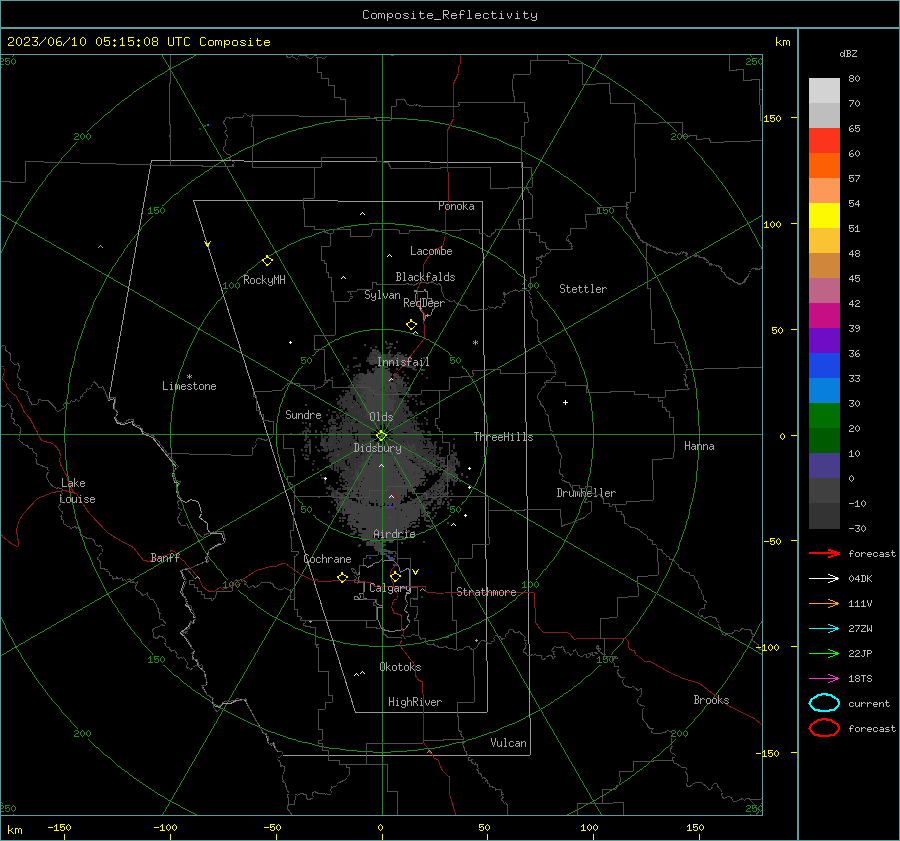Screen dimensions: 900x841
Task: Pick the pink 42 dBZ color swatch
Action: coord(824,290)
